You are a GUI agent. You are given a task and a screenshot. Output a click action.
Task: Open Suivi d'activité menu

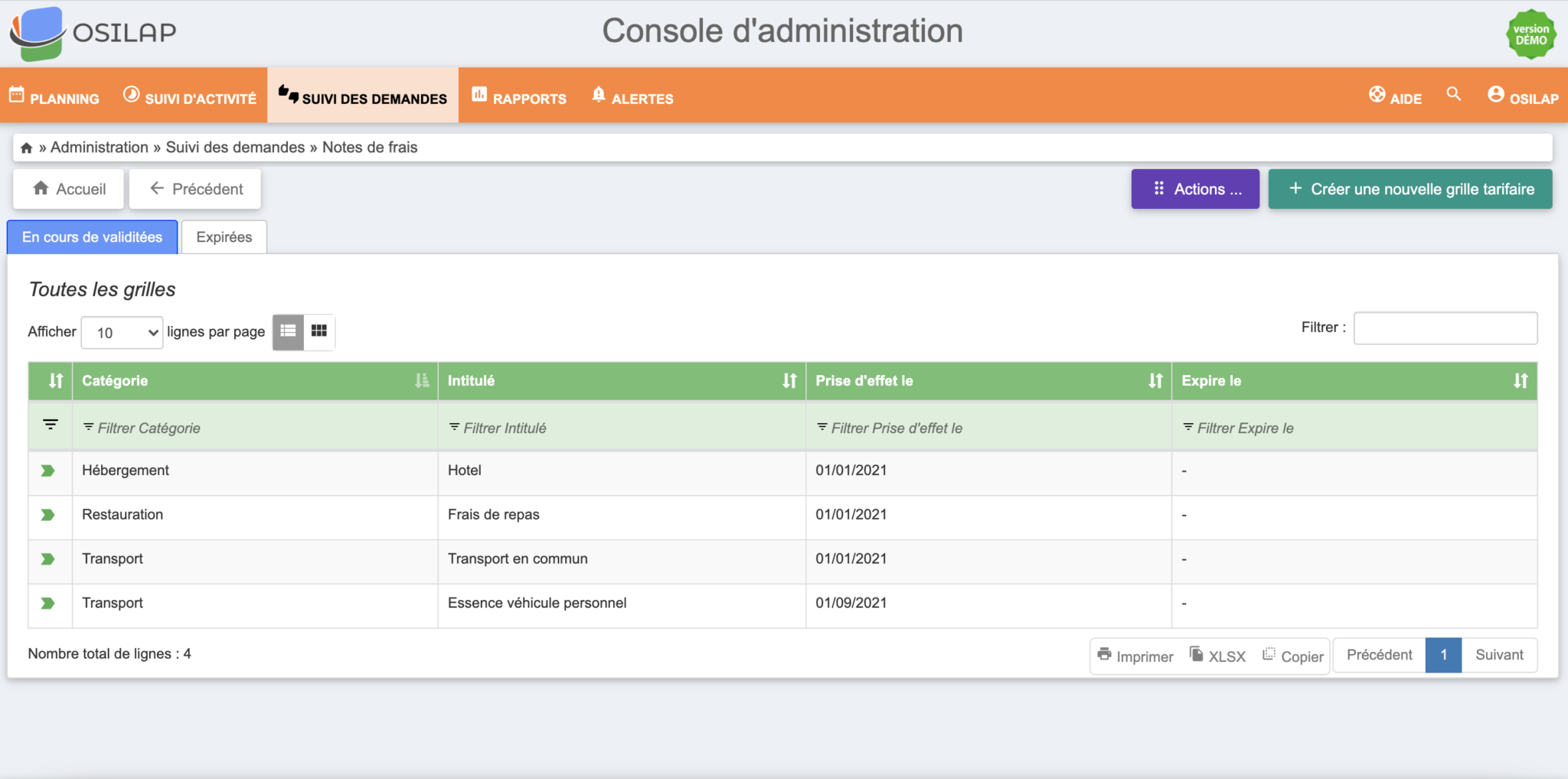190,96
